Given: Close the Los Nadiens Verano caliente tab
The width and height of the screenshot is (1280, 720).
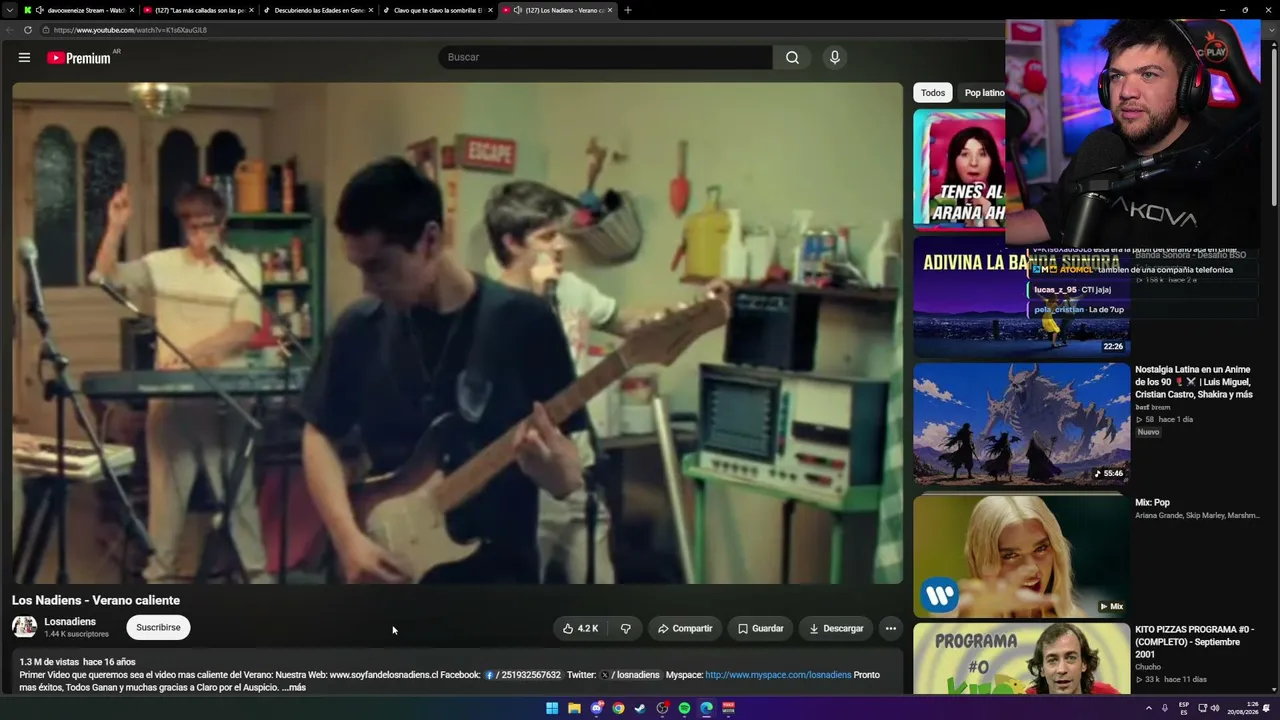Looking at the screenshot, I should click(610, 10).
